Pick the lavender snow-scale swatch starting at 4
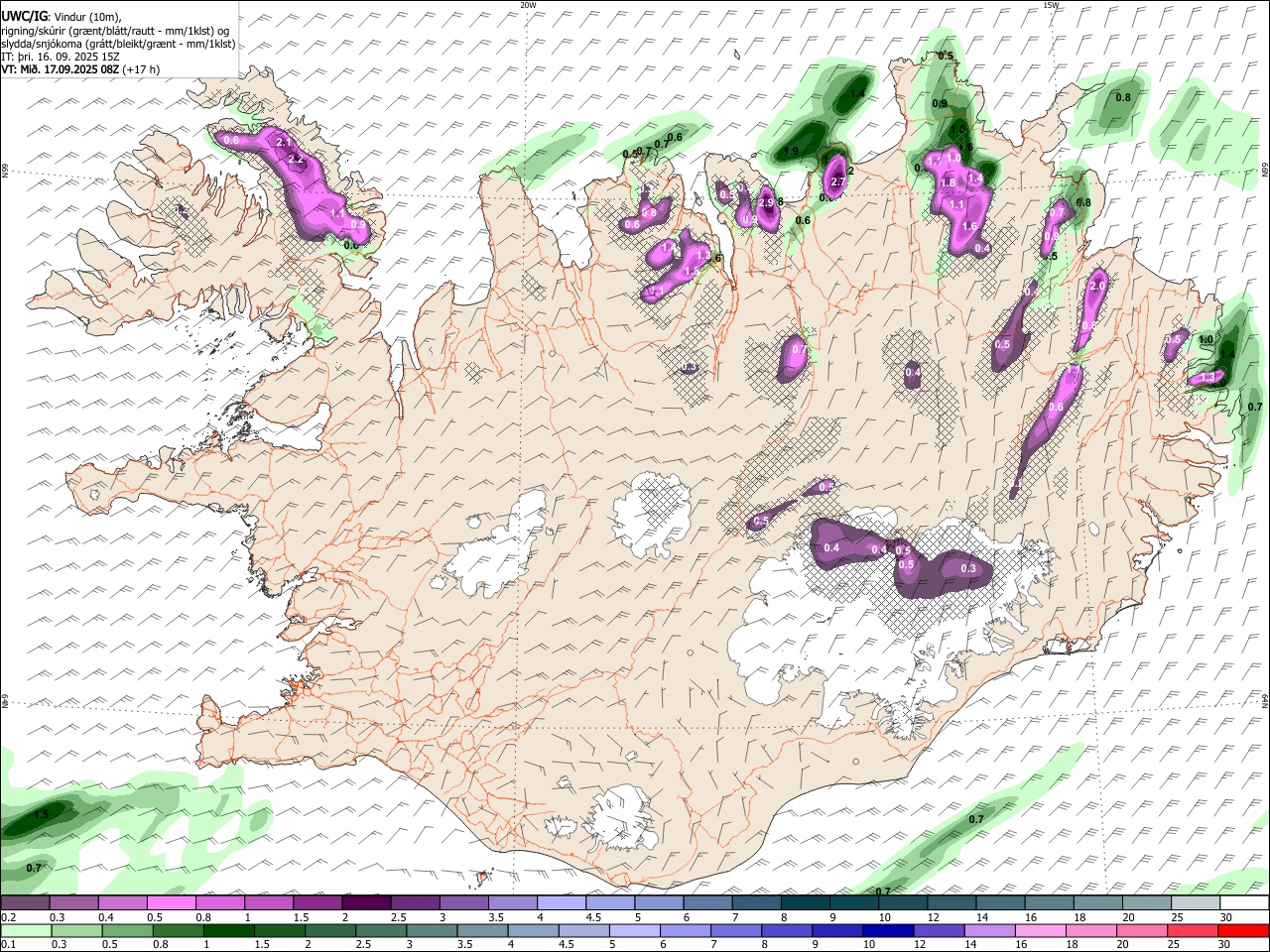 click(x=562, y=903)
